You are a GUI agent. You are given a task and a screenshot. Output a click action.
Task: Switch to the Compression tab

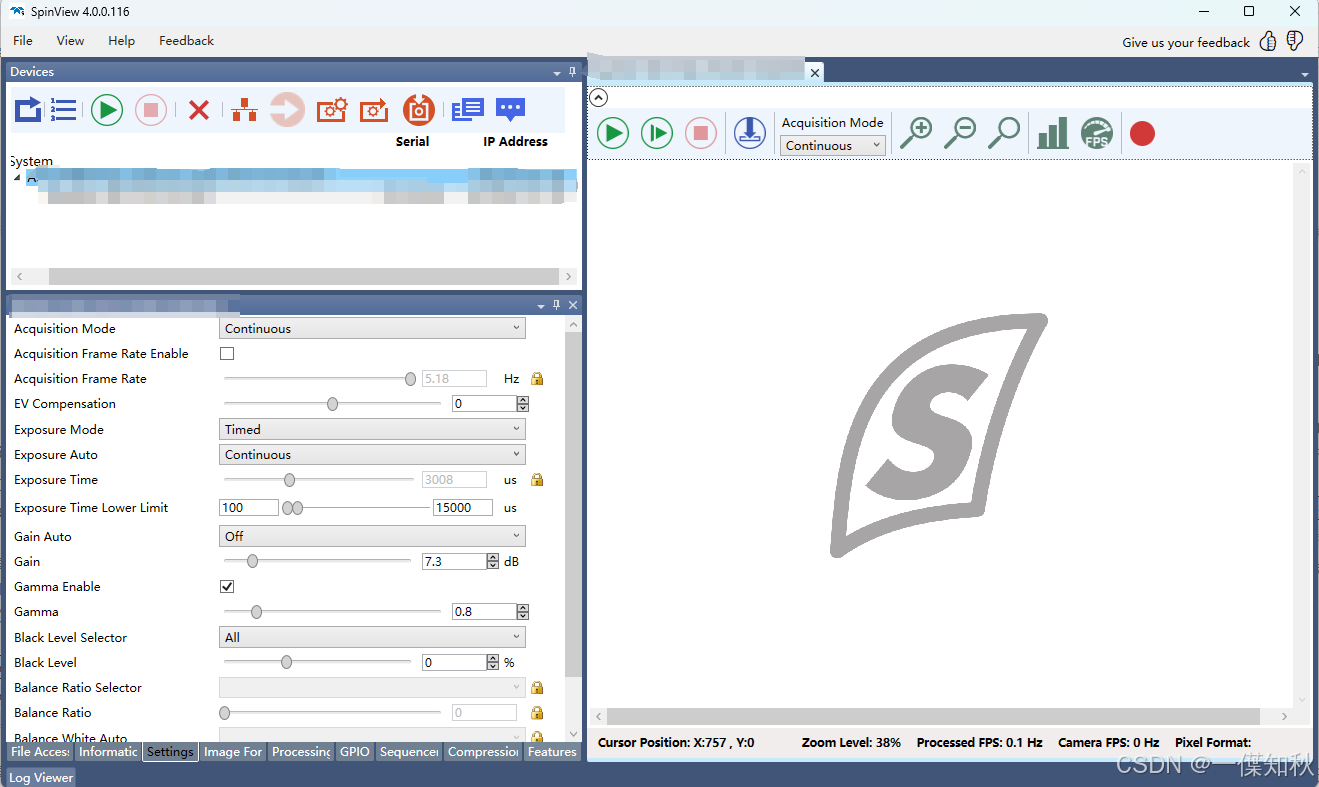(483, 752)
